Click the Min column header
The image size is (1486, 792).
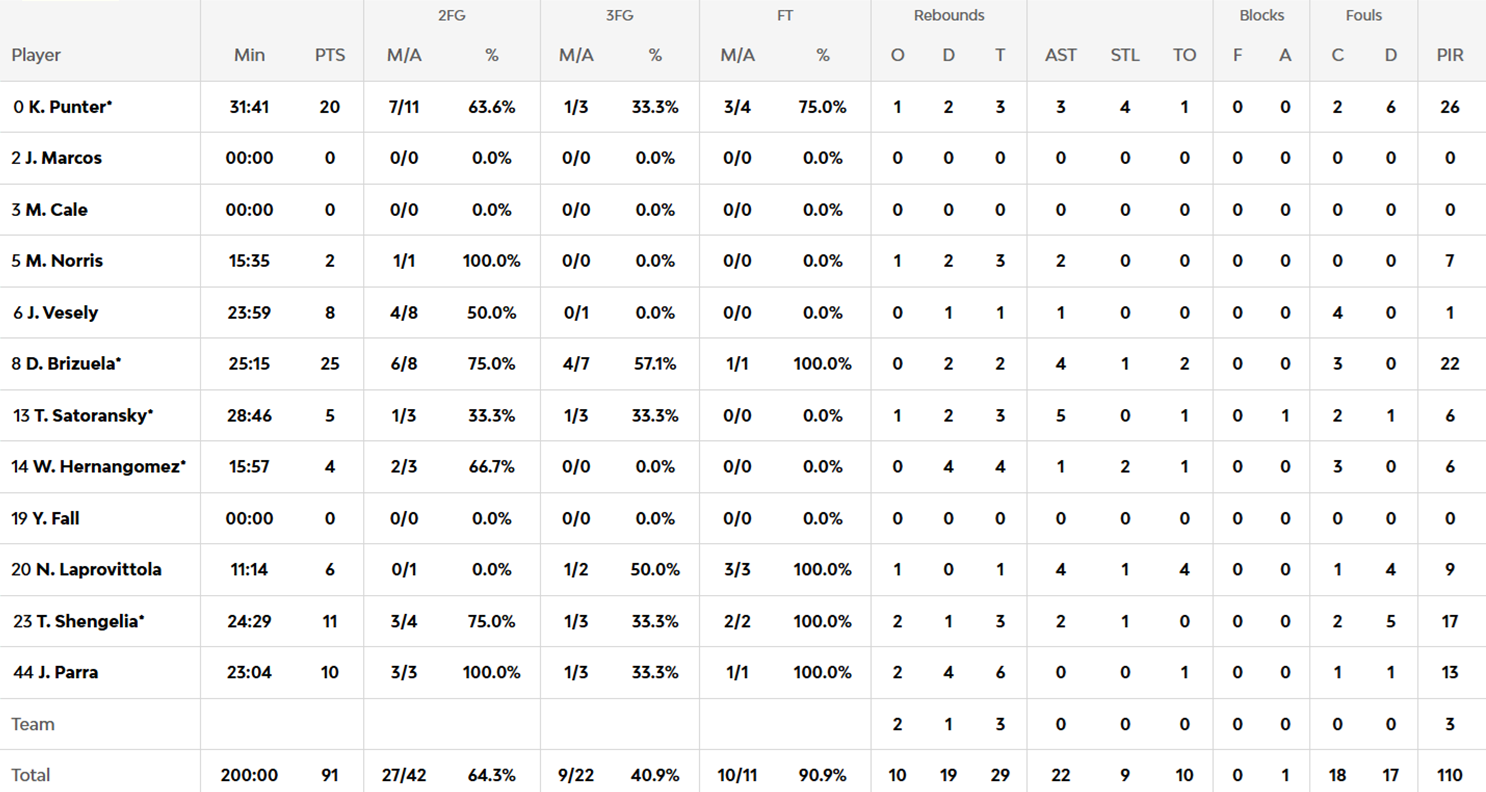[249, 56]
